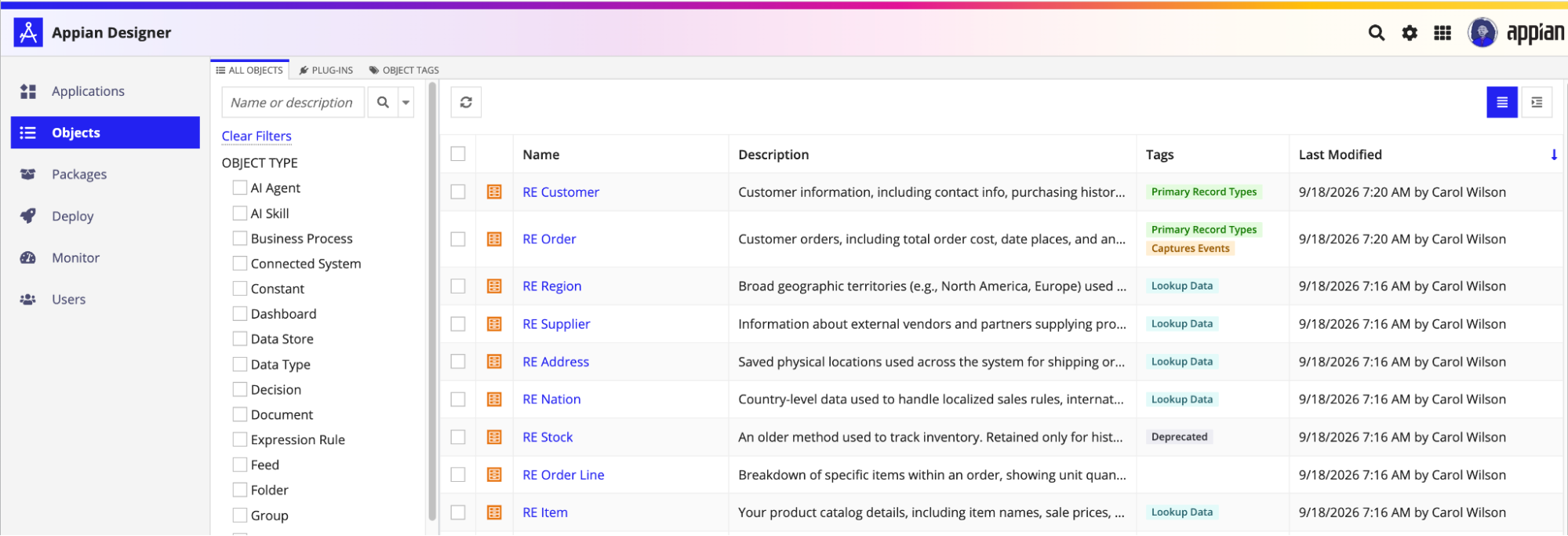Image resolution: width=1568 pixels, height=536 pixels.
Task: Check the Data Store filter
Action: click(240, 338)
